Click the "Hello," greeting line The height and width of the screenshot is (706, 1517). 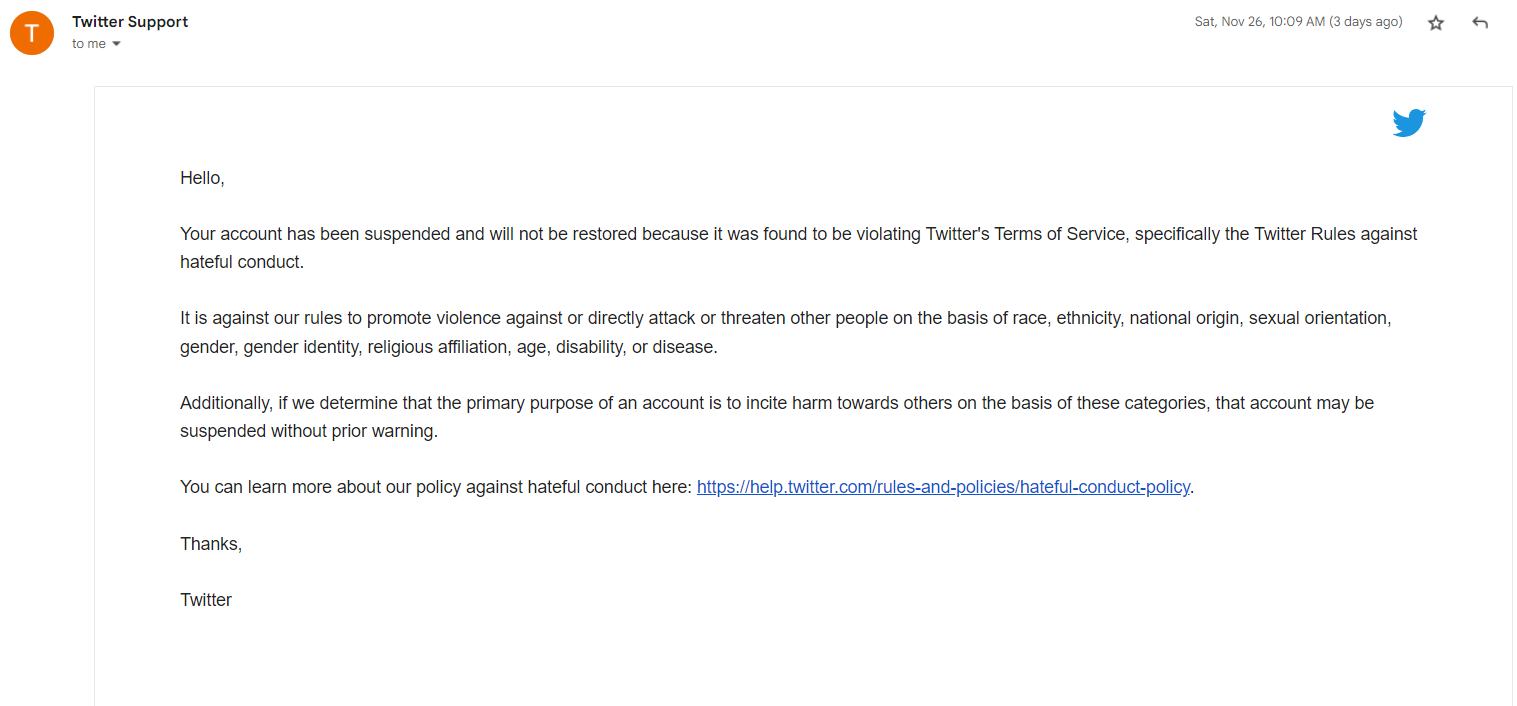point(202,178)
